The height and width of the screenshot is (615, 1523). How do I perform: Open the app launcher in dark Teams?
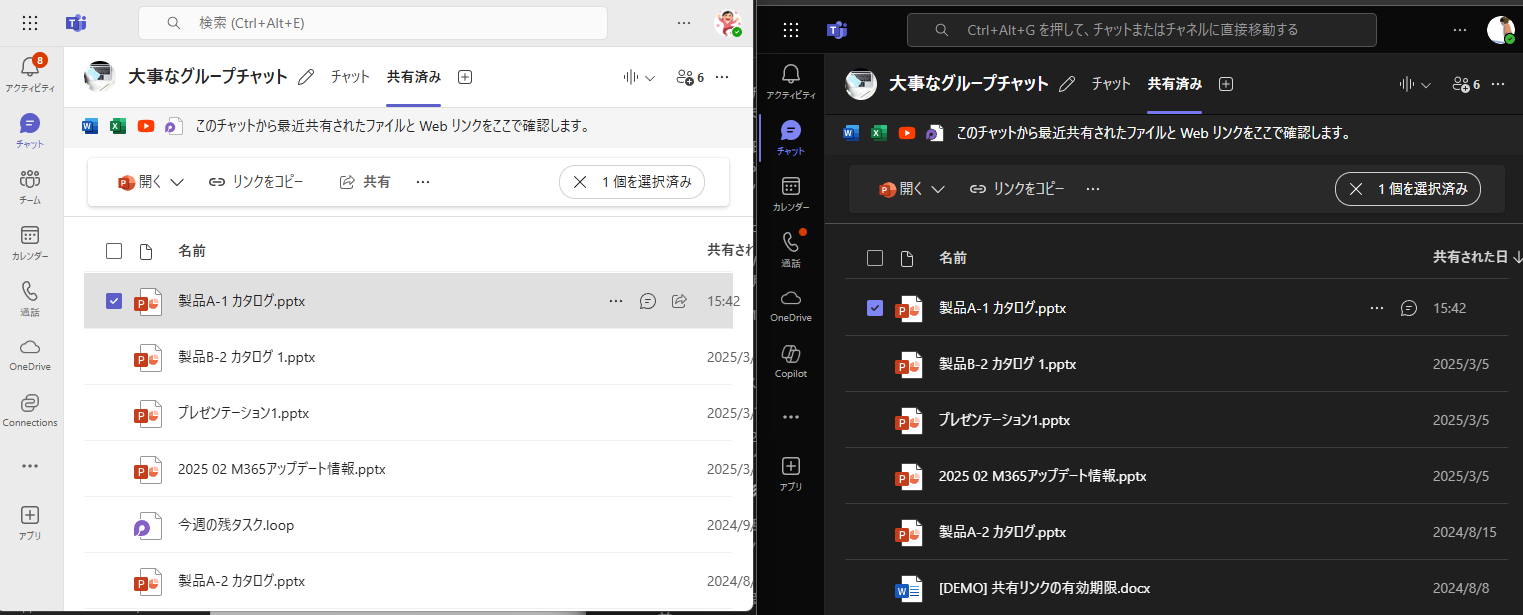tap(791, 30)
